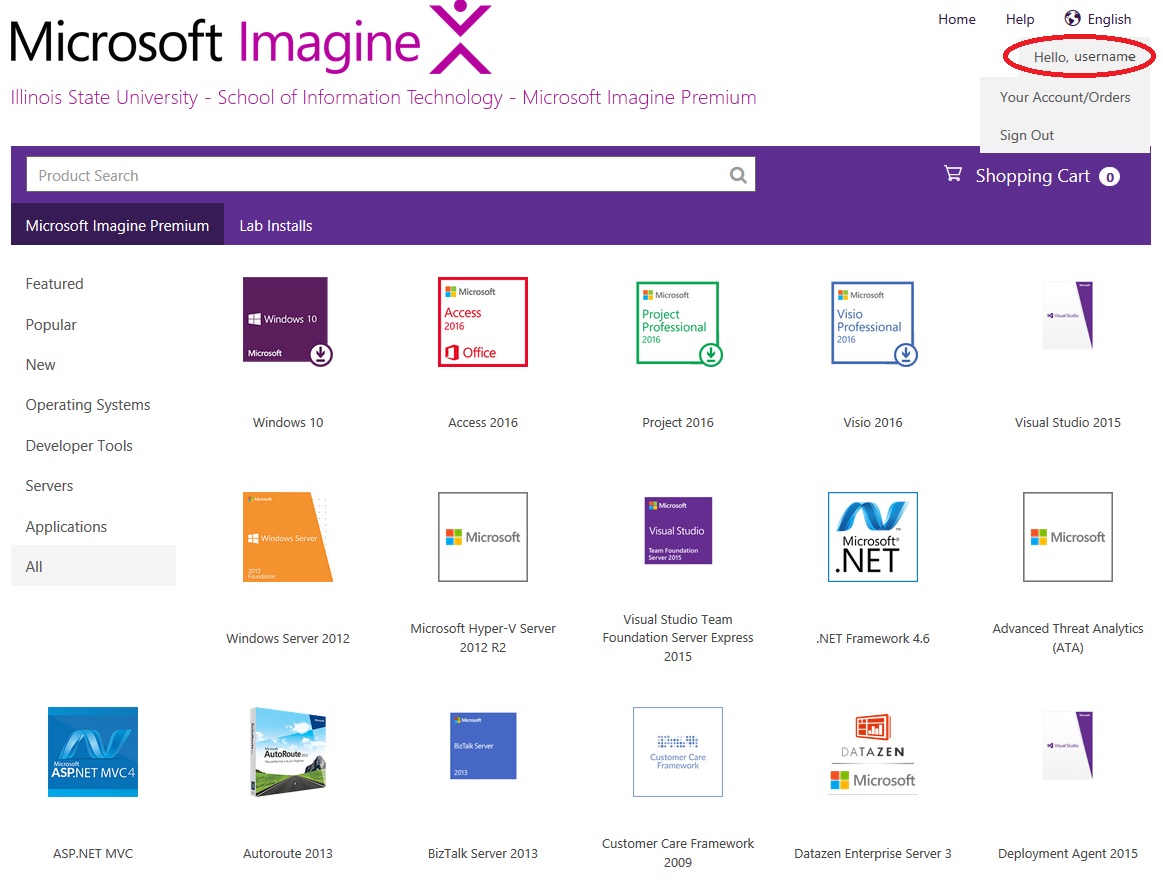Select the All category
1163x892 pixels.
(x=93, y=566)
